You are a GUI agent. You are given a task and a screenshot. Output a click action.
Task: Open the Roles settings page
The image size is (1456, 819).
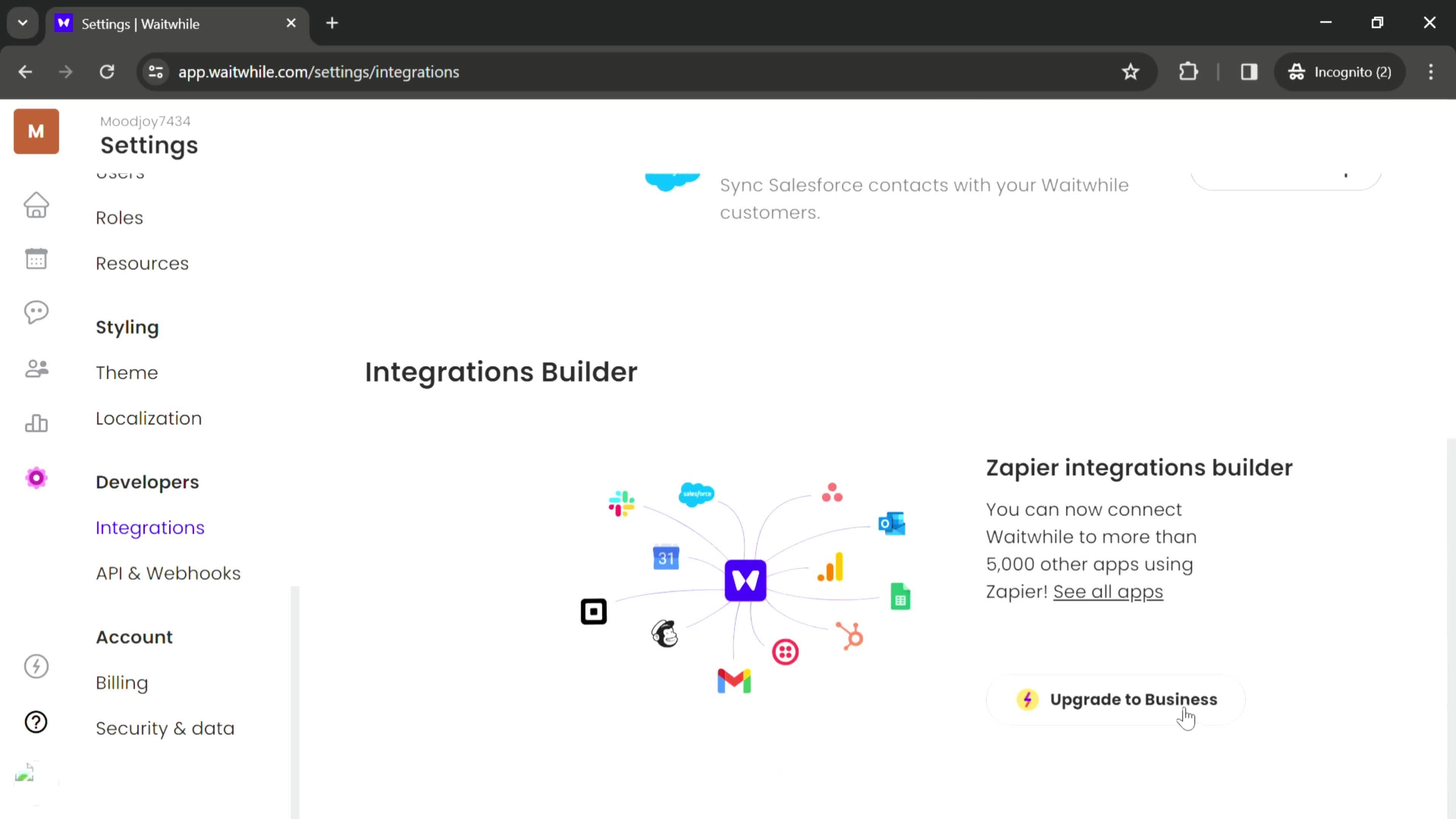pos(119,218)
